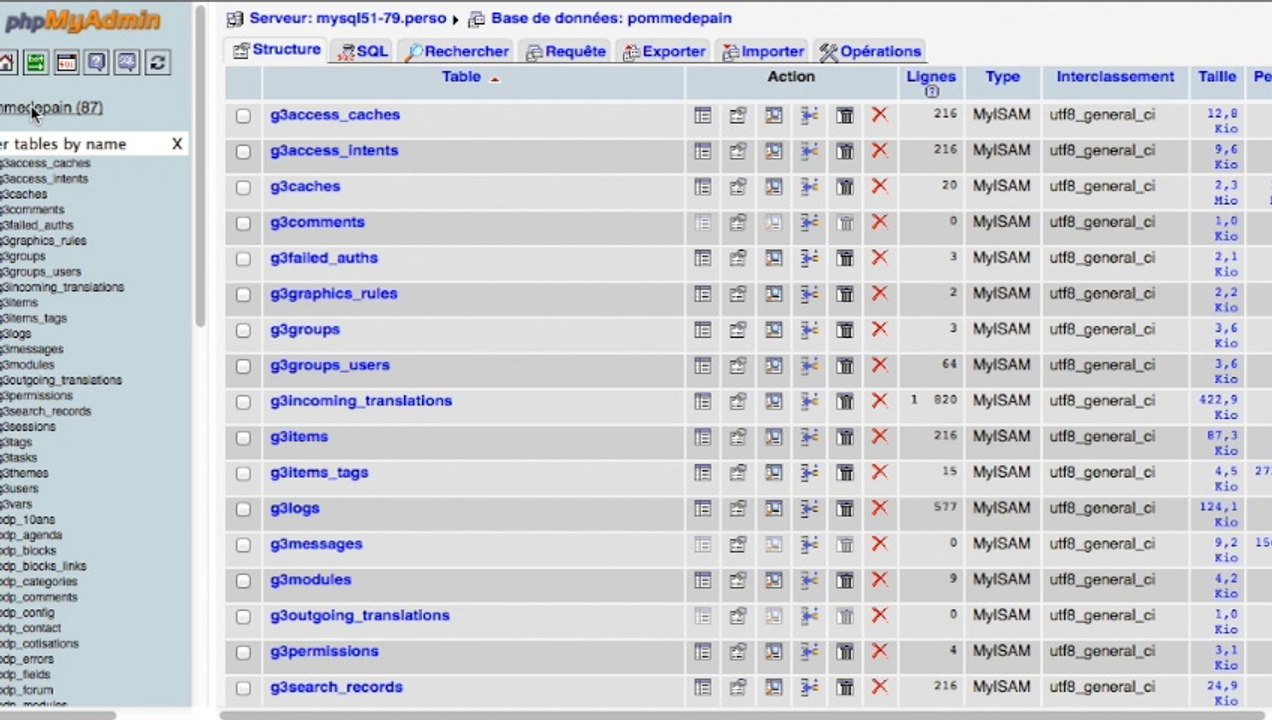1272x720 pixels.
Task: Drop the g3groups table with red X
Action: click(879, 330)
